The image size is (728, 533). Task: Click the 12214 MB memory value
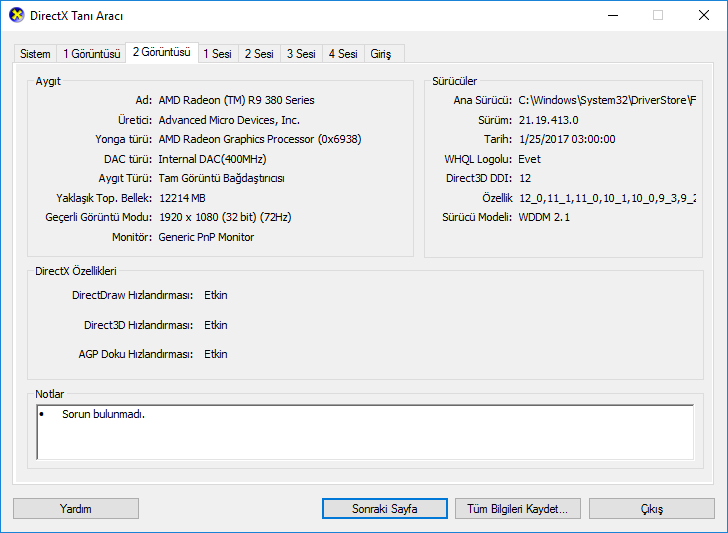182,198
